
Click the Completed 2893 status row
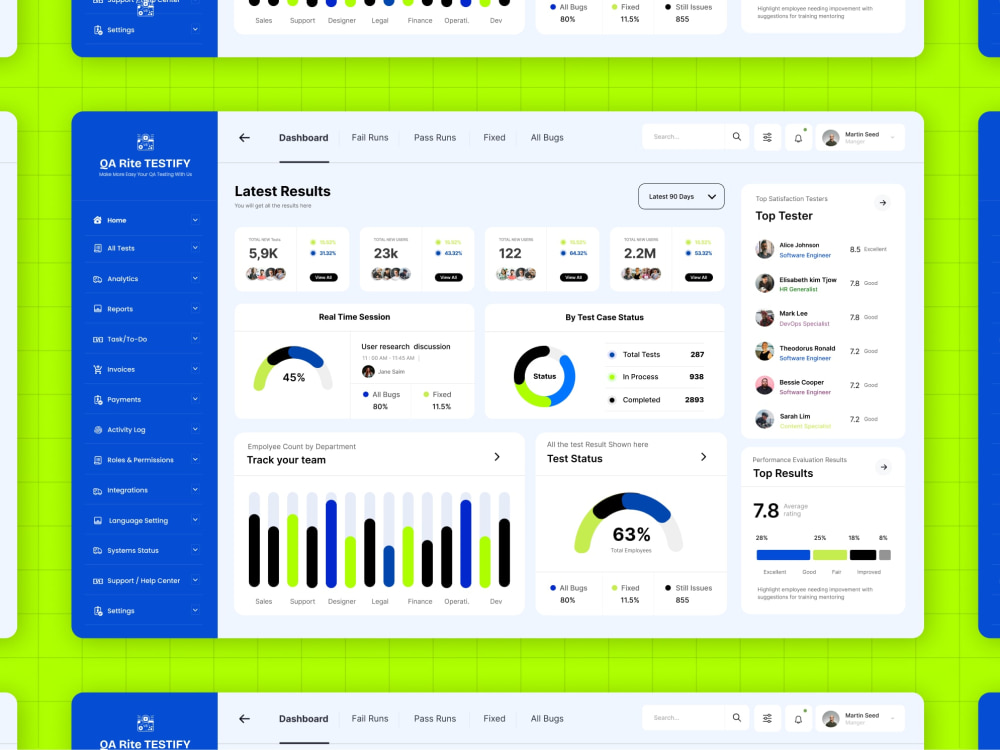coord(657,400)
